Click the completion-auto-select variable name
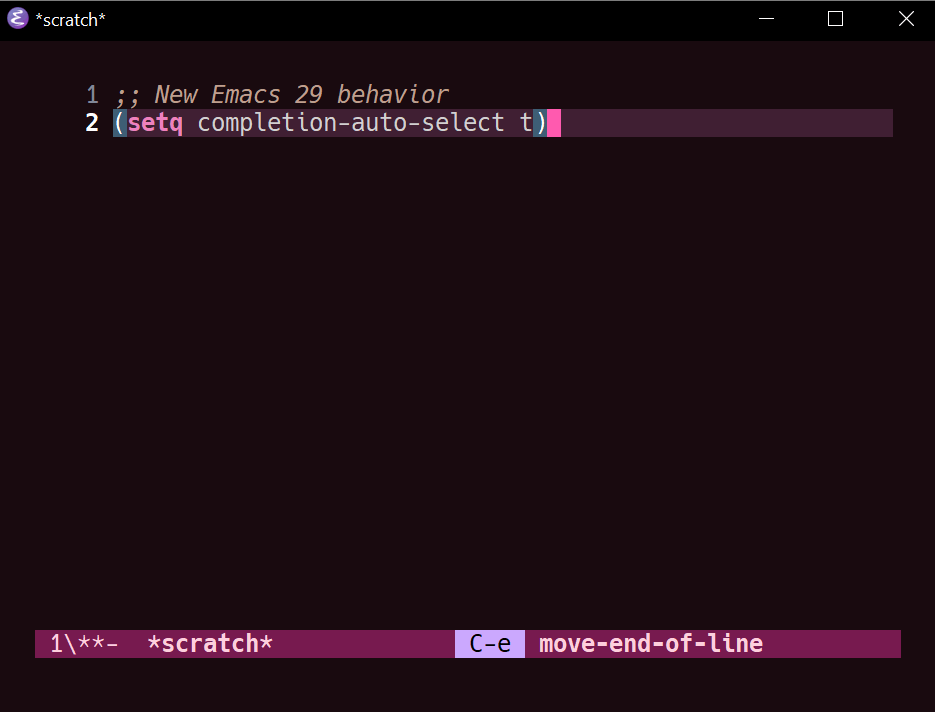Viewport: 935px width, 712px height. point(351,123)
